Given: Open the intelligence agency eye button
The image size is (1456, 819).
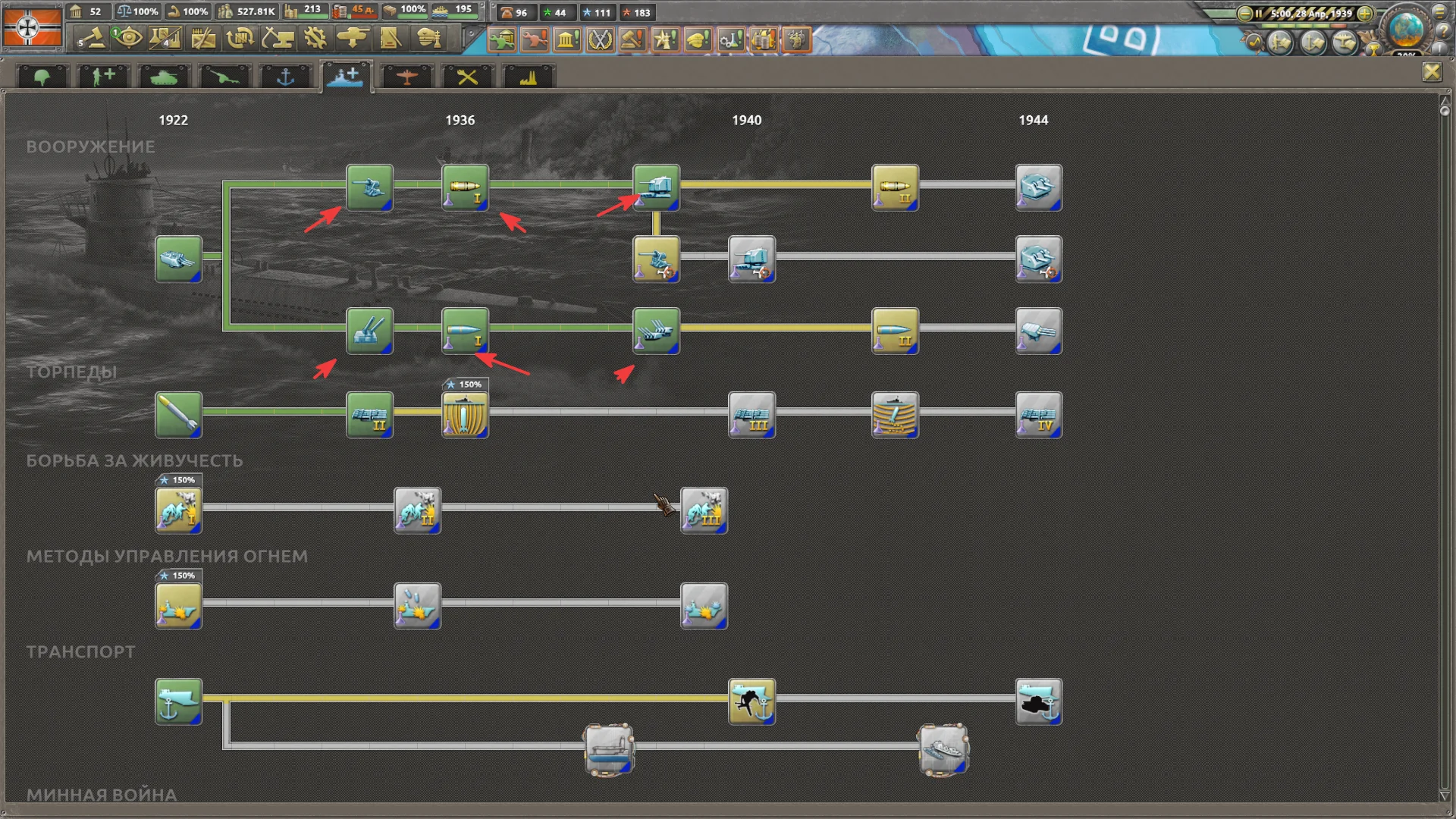Looking at the screenshot, I should click(x=128, y=38).
